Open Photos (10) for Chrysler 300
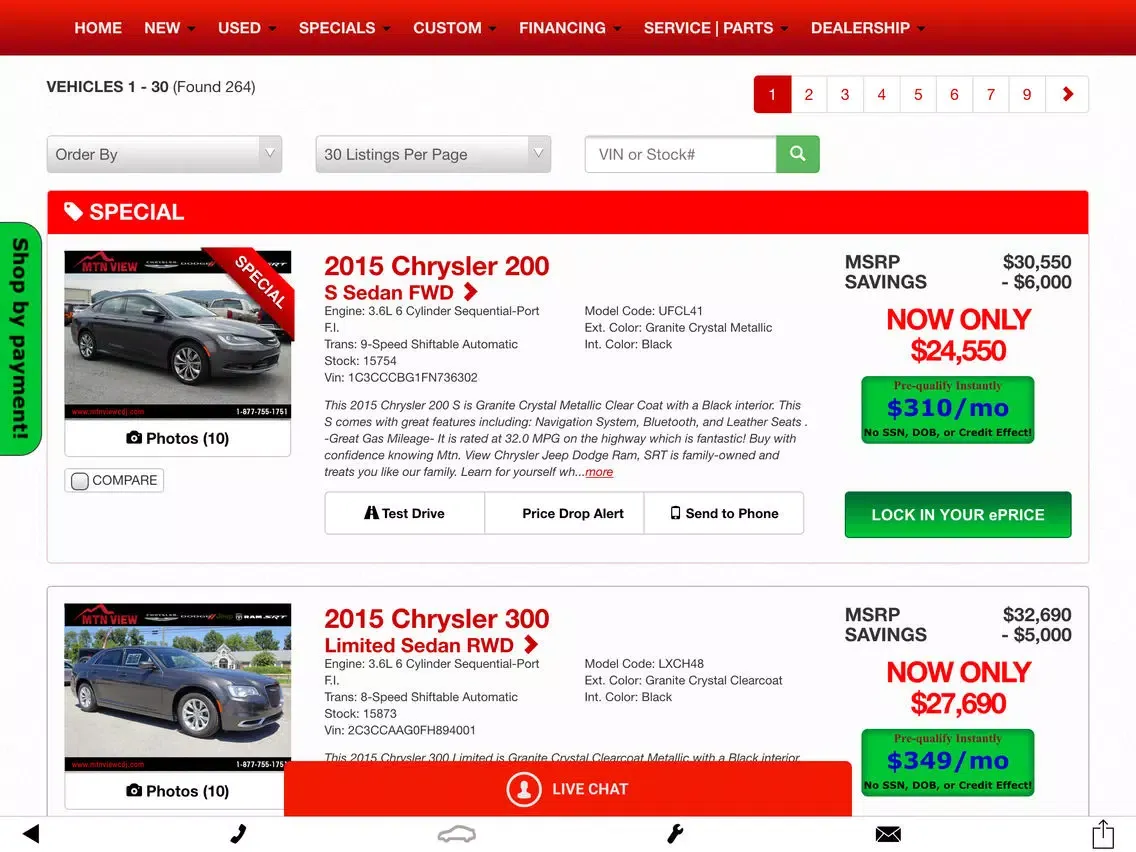The image size is (1136, 852). pyautogui.click(x=178, y=791)
